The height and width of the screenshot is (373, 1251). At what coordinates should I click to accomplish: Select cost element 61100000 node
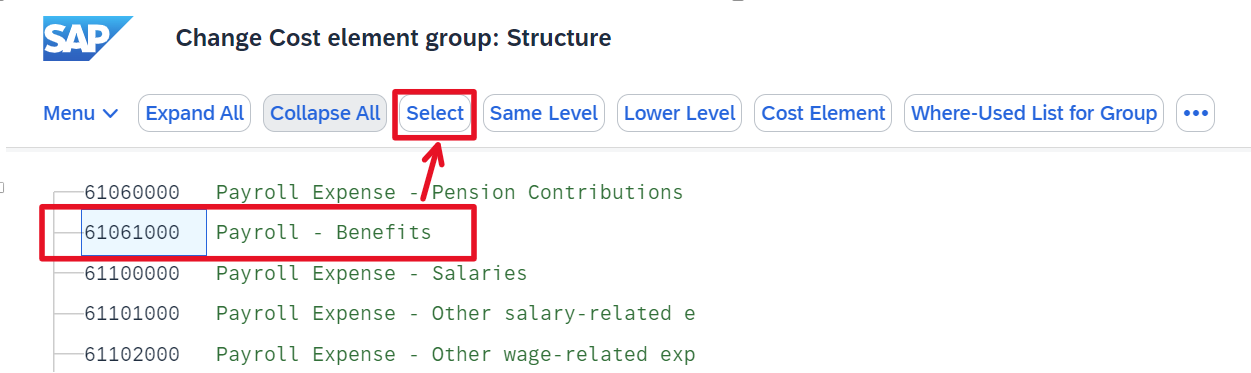click(x=132, y=273)
